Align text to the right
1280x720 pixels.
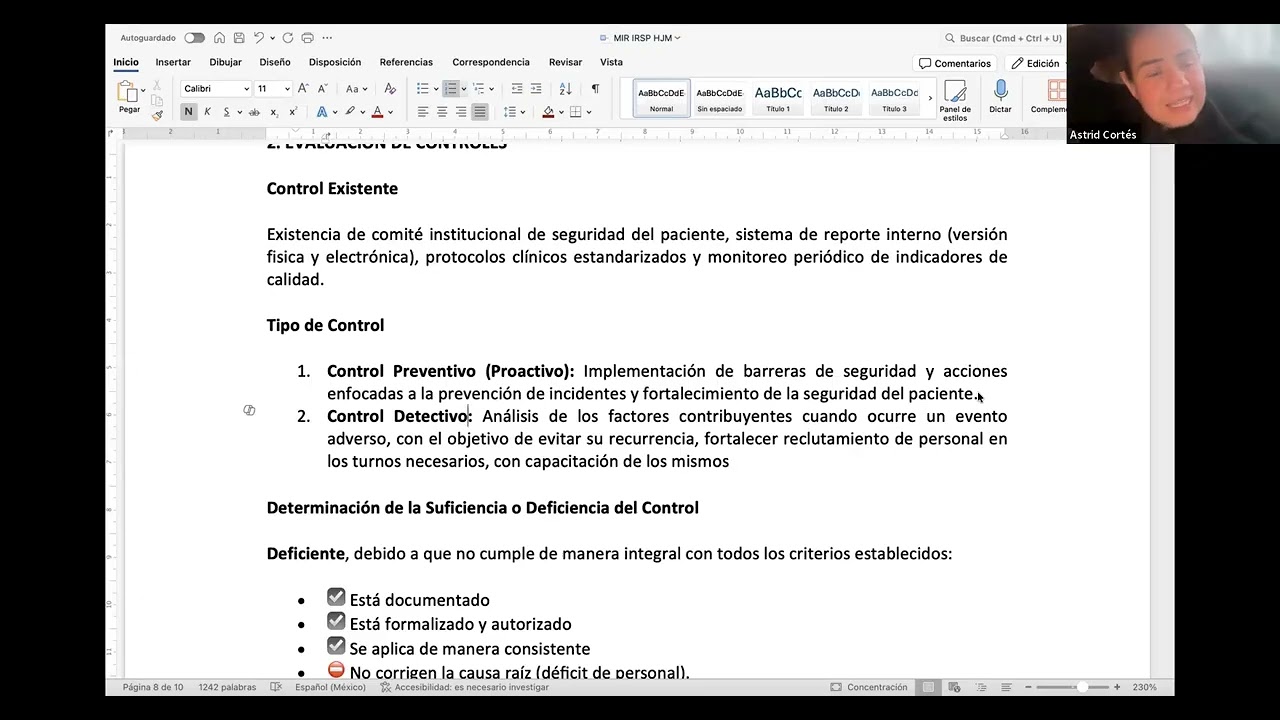[x=461, y=112]
